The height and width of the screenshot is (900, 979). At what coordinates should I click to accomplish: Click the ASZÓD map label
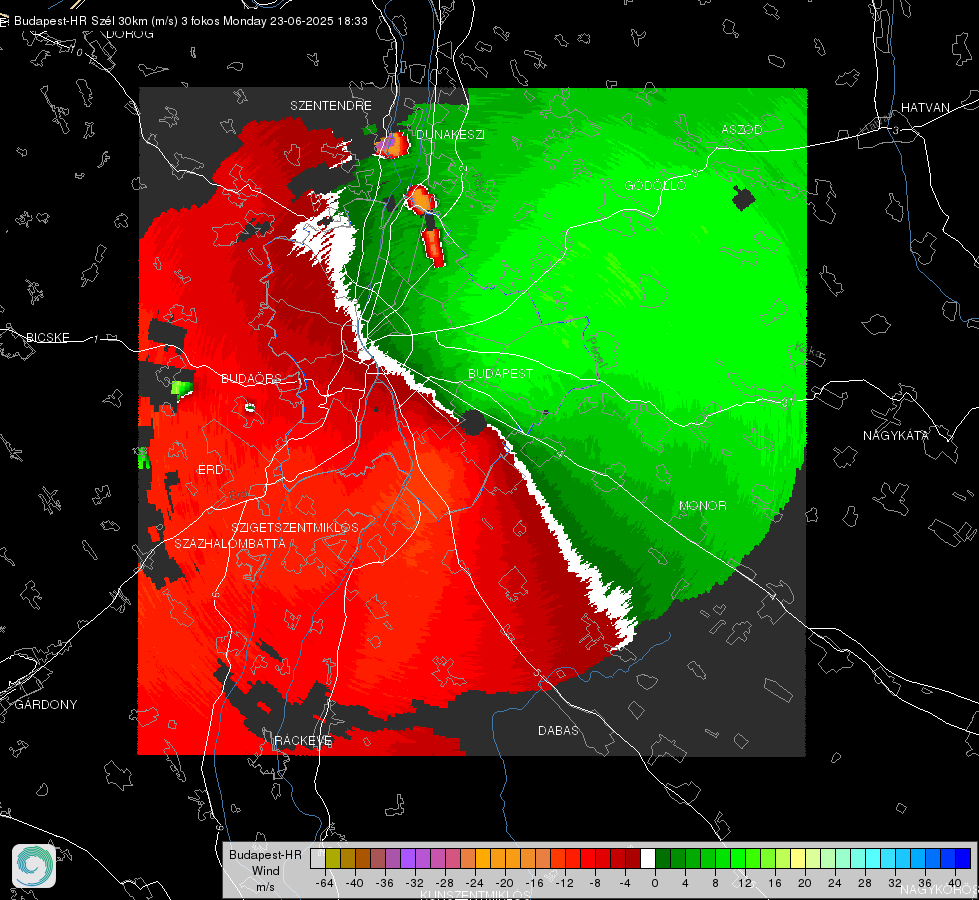pos(742,129)
